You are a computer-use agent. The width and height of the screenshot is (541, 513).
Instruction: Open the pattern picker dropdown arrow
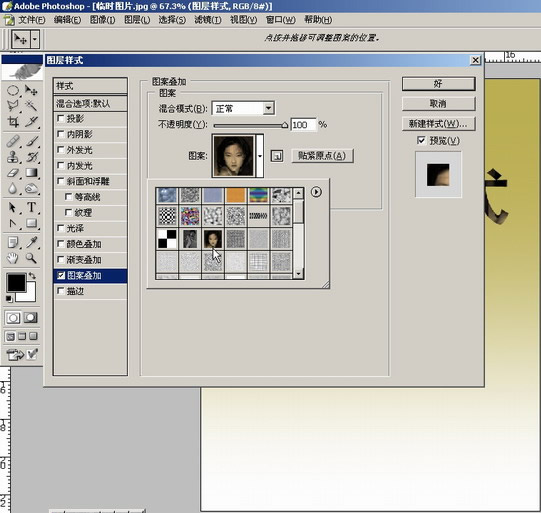(x=260, y=156)
